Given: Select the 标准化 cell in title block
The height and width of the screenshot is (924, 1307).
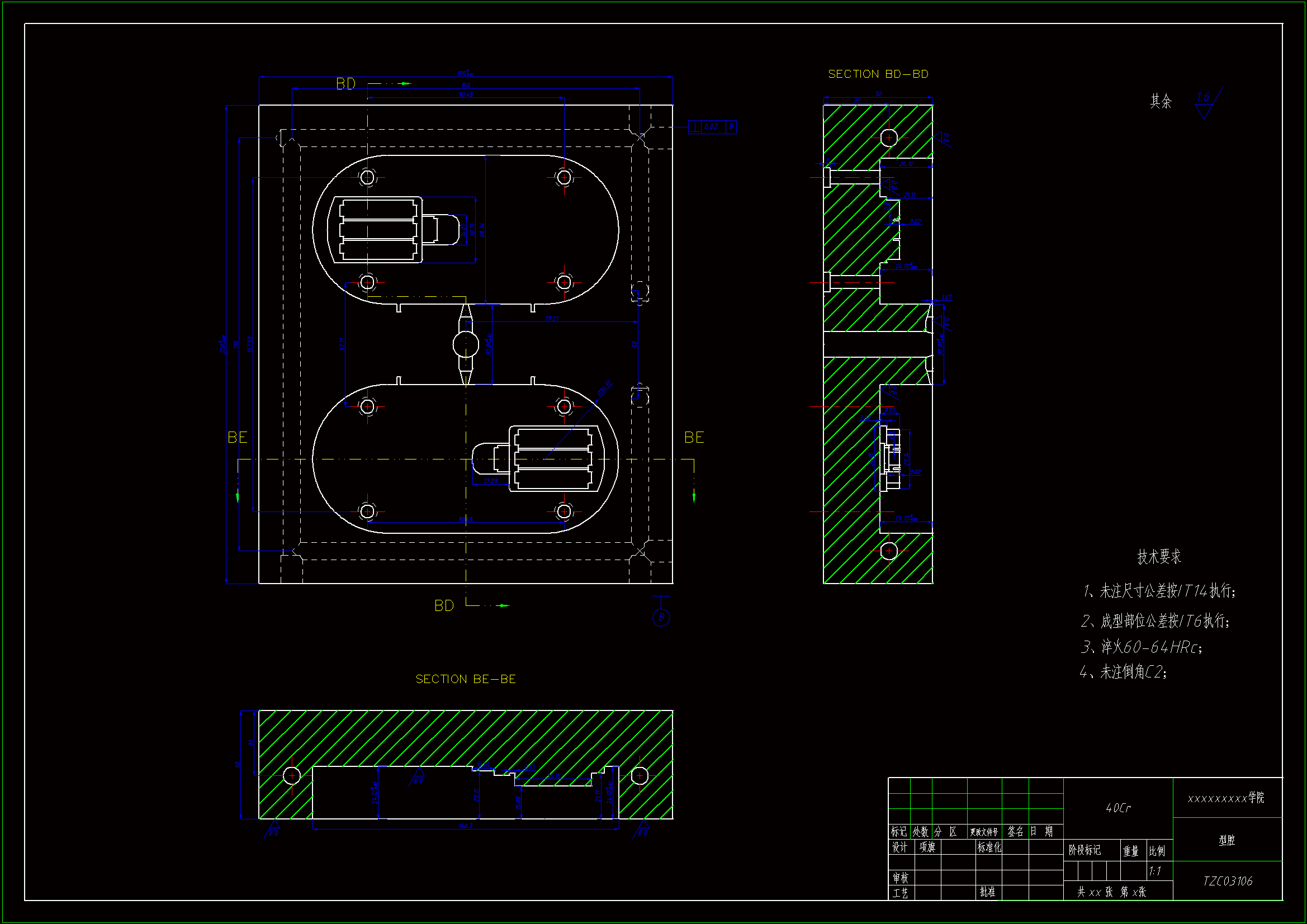Looking at the screenshot, I should 989,847.
